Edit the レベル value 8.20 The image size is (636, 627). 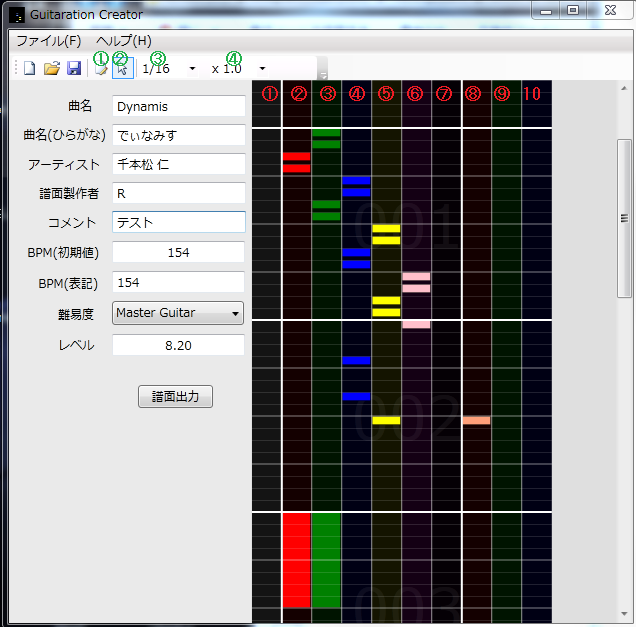tap(178, 345)
